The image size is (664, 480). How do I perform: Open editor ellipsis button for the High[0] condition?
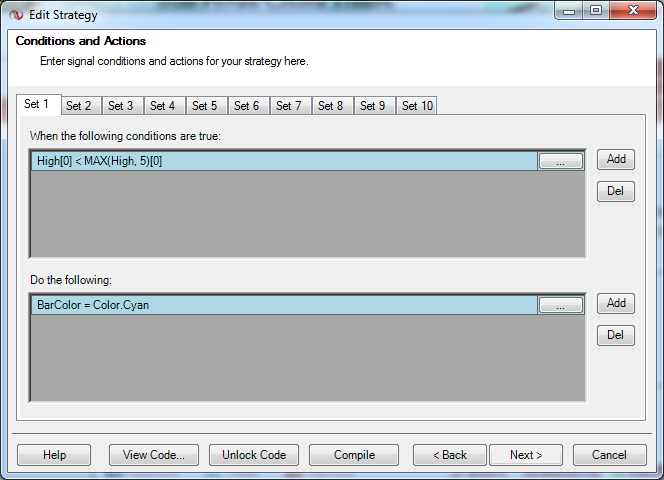click(561, 161)
